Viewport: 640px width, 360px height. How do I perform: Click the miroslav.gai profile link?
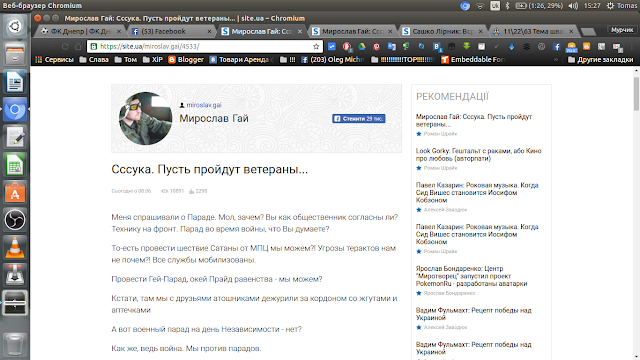204,105
